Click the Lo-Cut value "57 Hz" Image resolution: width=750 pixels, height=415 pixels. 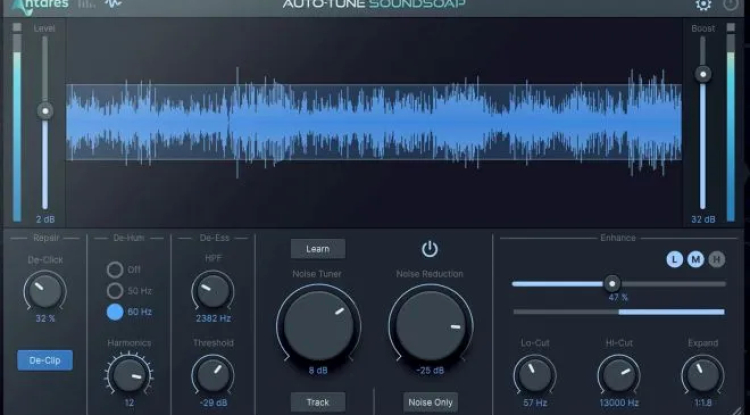(535, 403)
